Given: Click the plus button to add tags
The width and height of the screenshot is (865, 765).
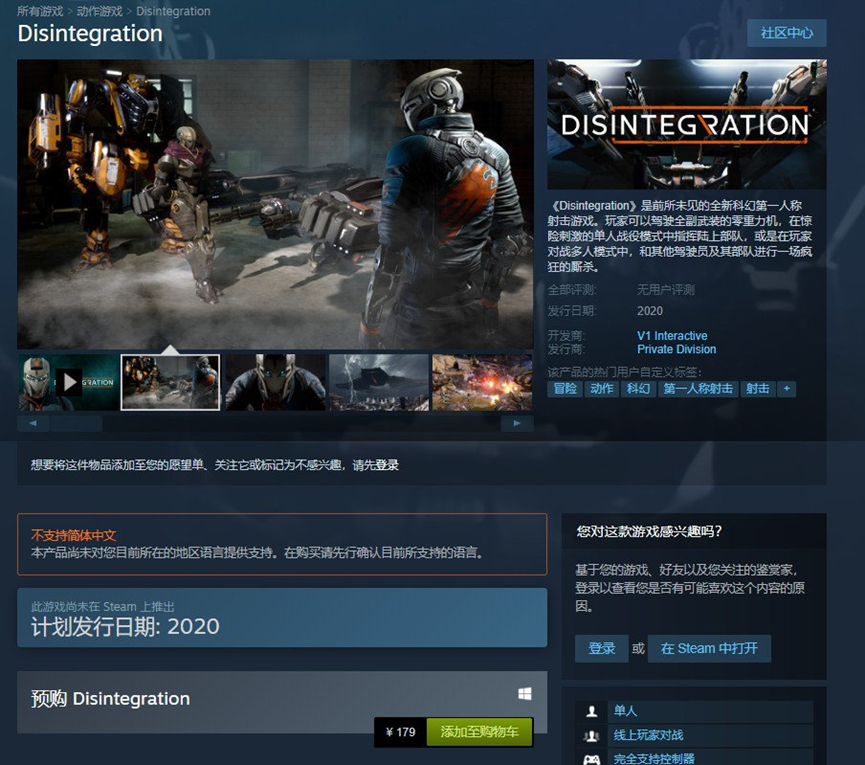Looking at the screenshot, I should (x=787, y=389).
